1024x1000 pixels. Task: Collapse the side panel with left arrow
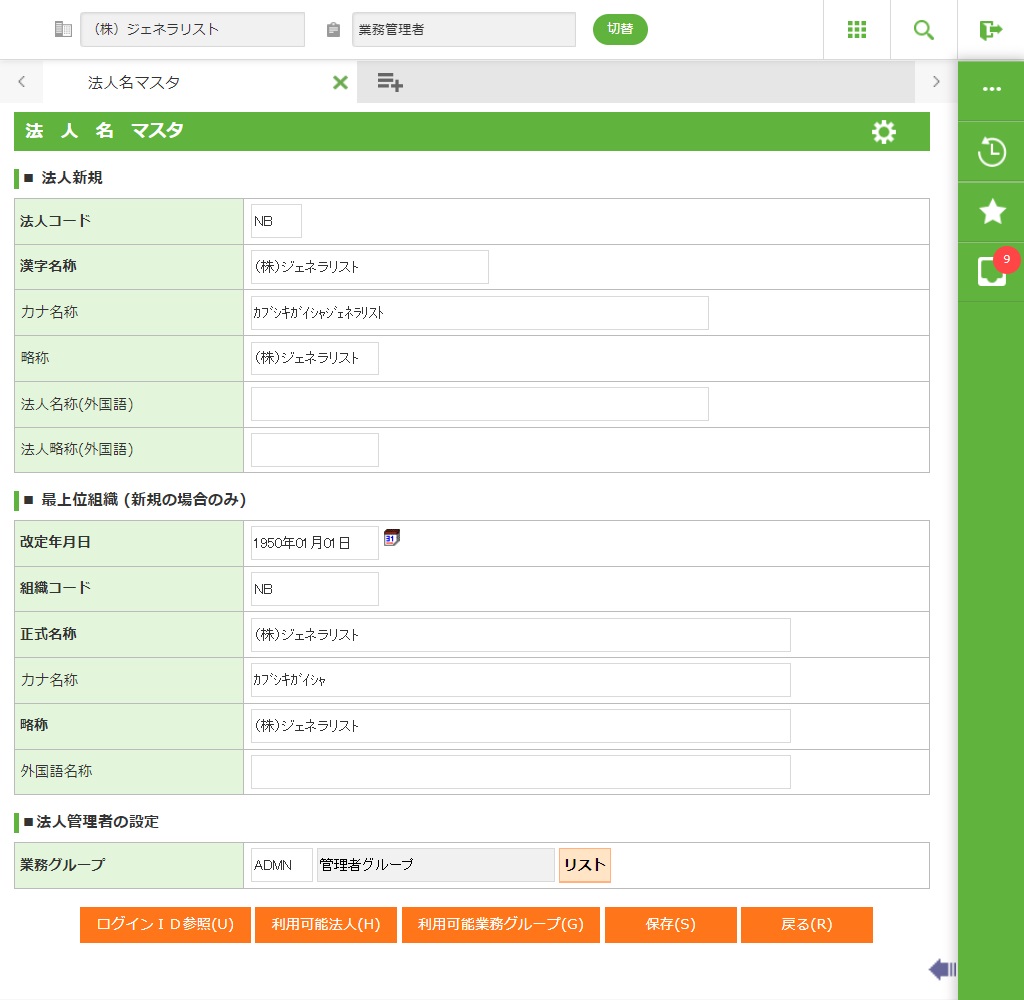942,968
